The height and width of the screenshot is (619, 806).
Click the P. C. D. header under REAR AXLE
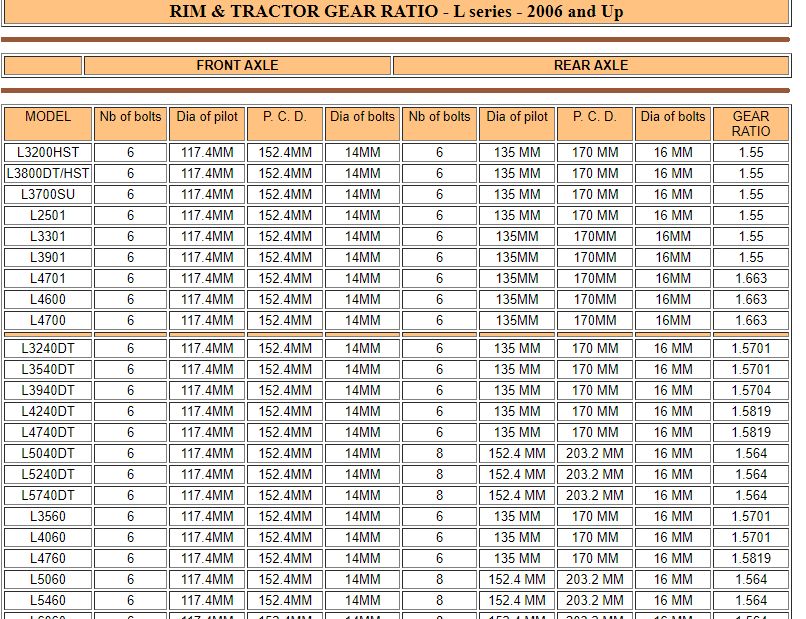(593, 117)
